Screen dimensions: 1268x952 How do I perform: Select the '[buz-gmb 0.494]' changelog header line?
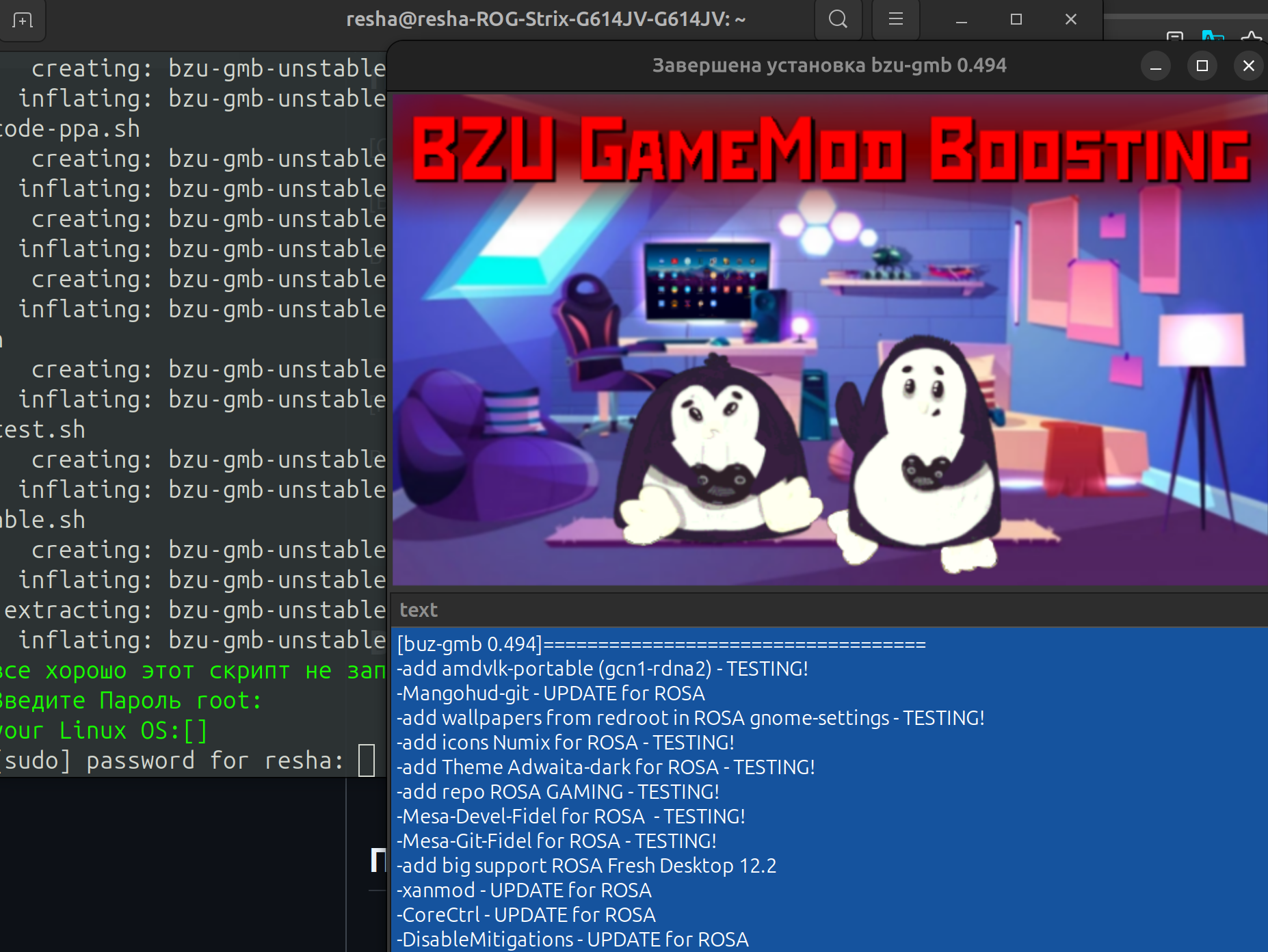point(830,644)
